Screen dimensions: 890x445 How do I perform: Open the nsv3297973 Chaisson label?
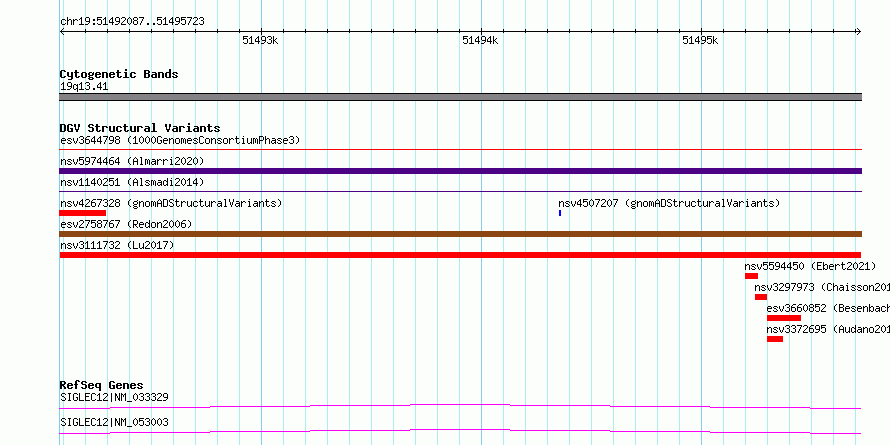(822, 287)
